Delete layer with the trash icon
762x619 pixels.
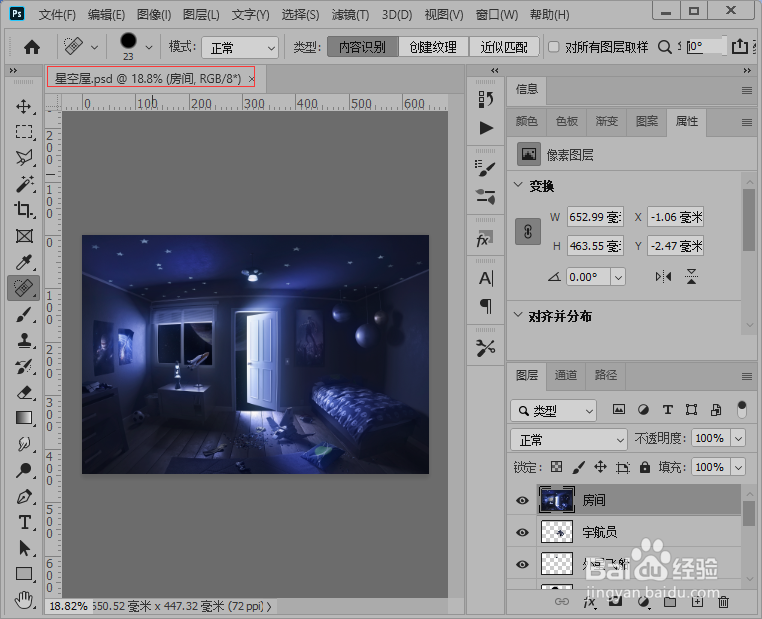coord(723,602)
